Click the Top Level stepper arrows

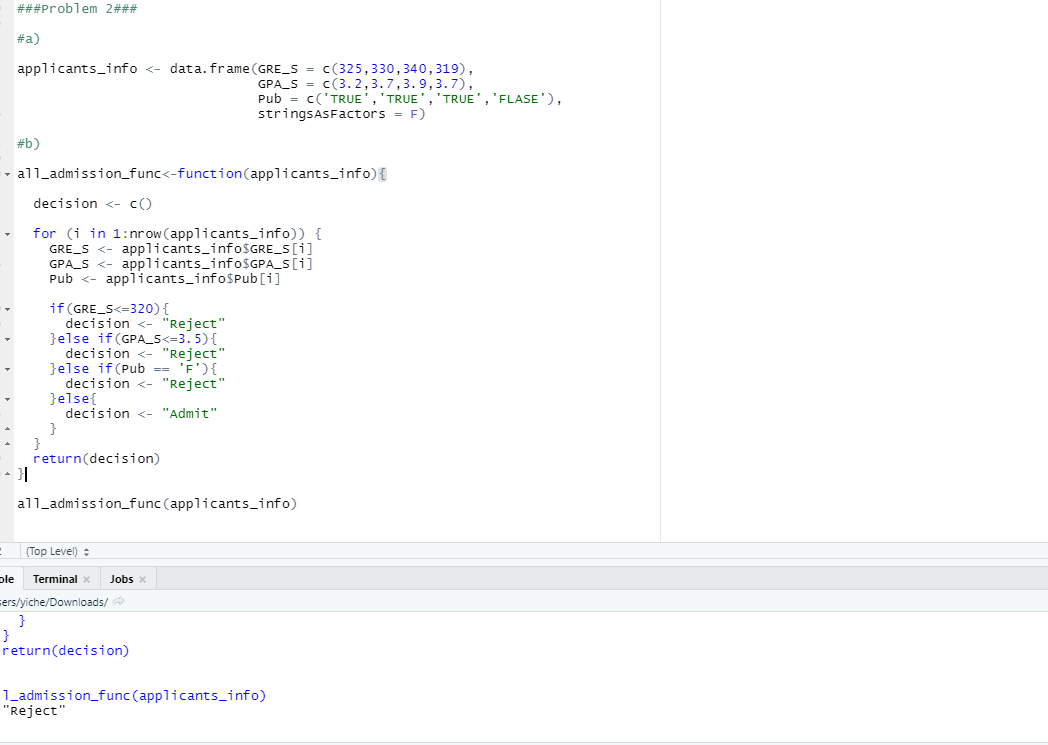pos(87,551)
